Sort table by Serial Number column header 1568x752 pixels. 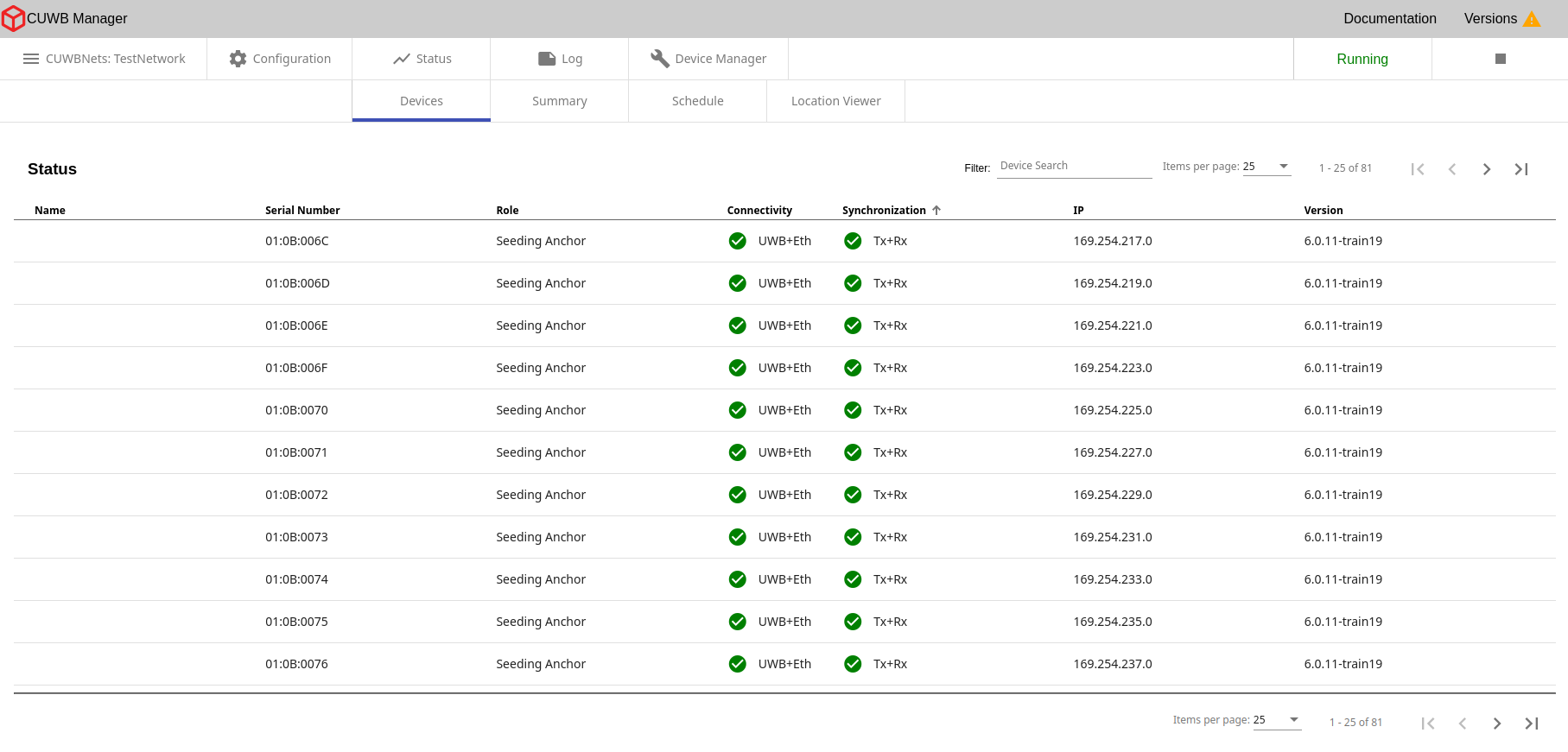tap(302, 211)
